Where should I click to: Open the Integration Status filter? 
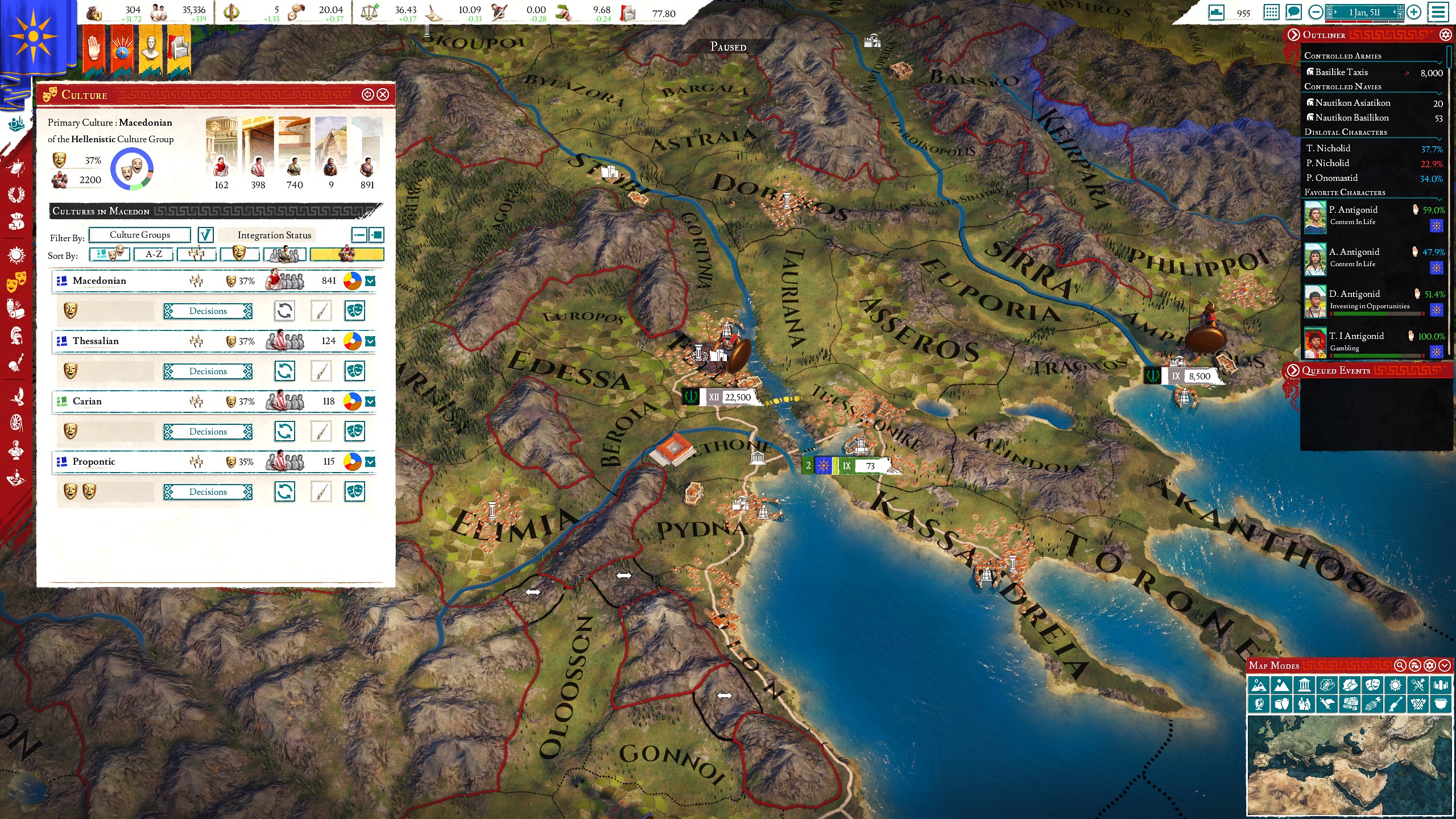pyautogui.click(x=275, y=235)
